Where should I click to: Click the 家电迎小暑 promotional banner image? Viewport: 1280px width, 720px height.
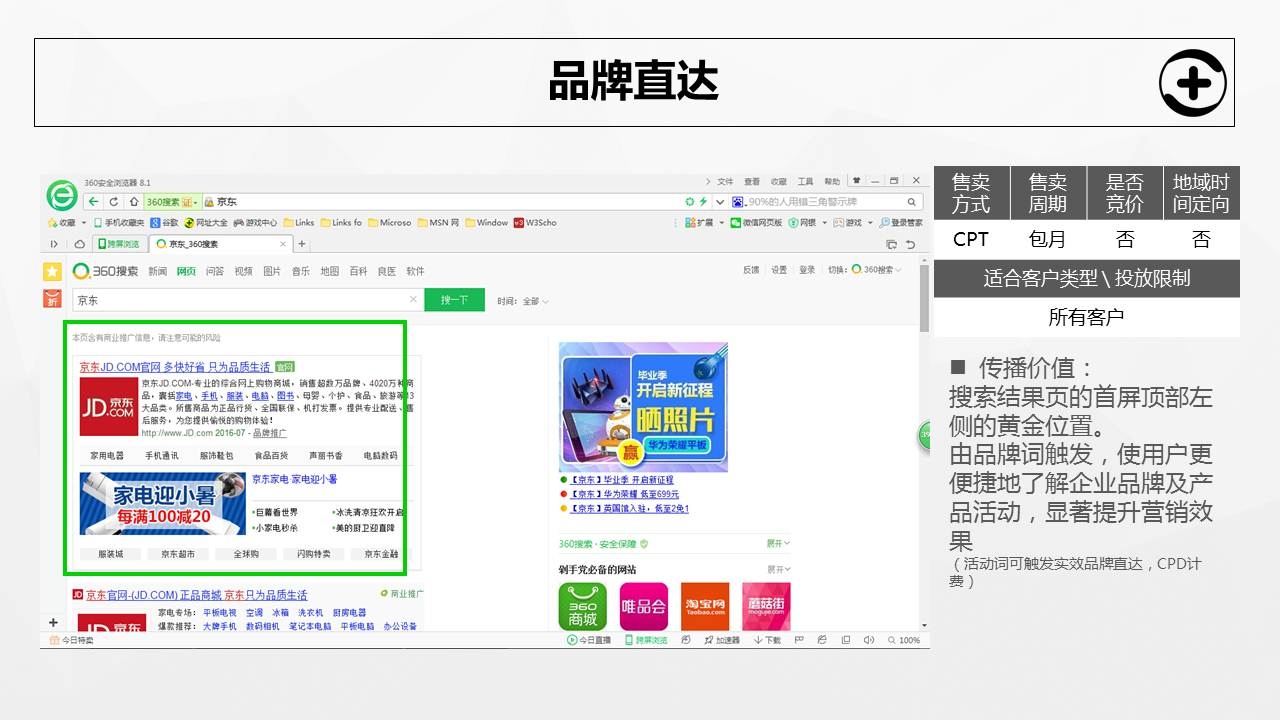163,503
